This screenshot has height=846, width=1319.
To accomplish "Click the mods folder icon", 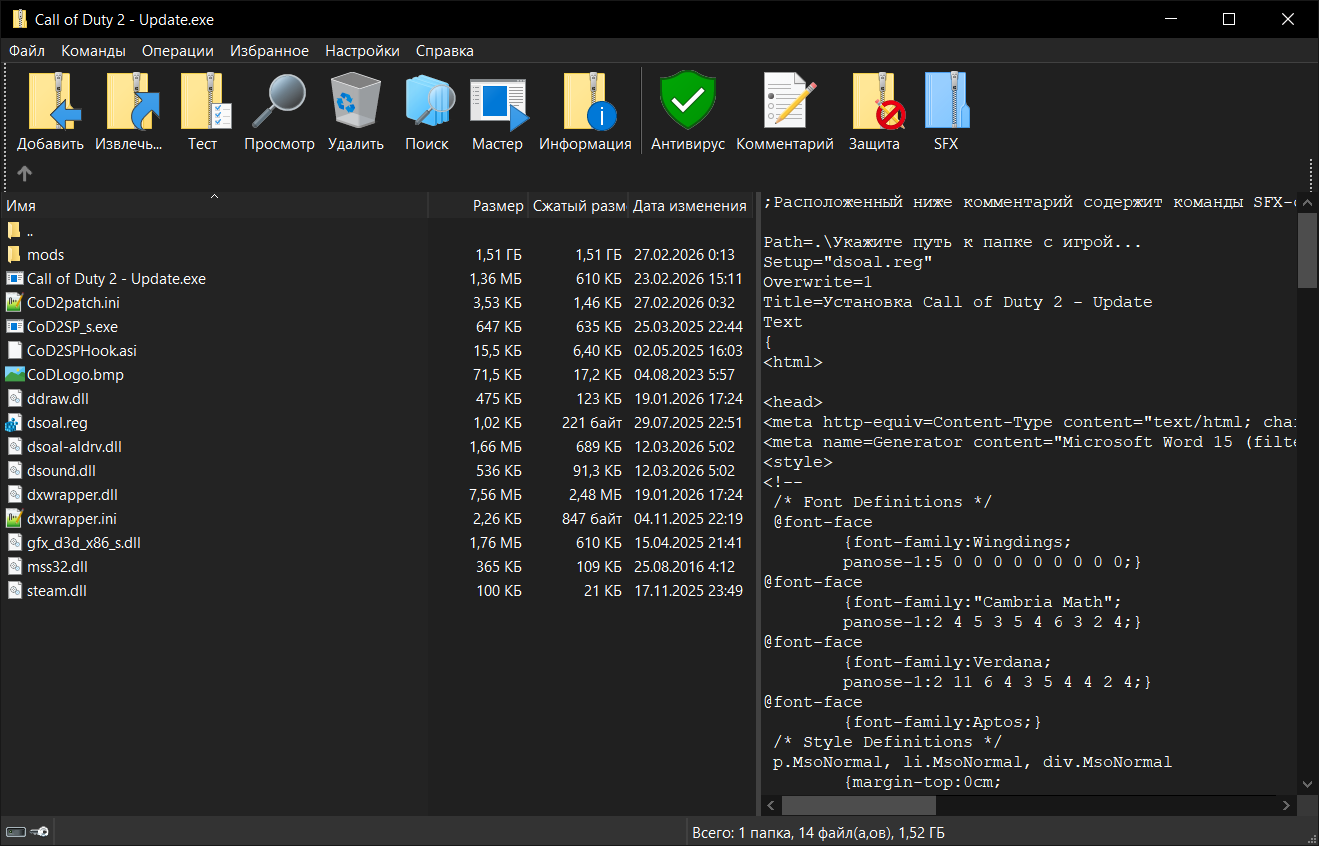I will click(14, 255).
